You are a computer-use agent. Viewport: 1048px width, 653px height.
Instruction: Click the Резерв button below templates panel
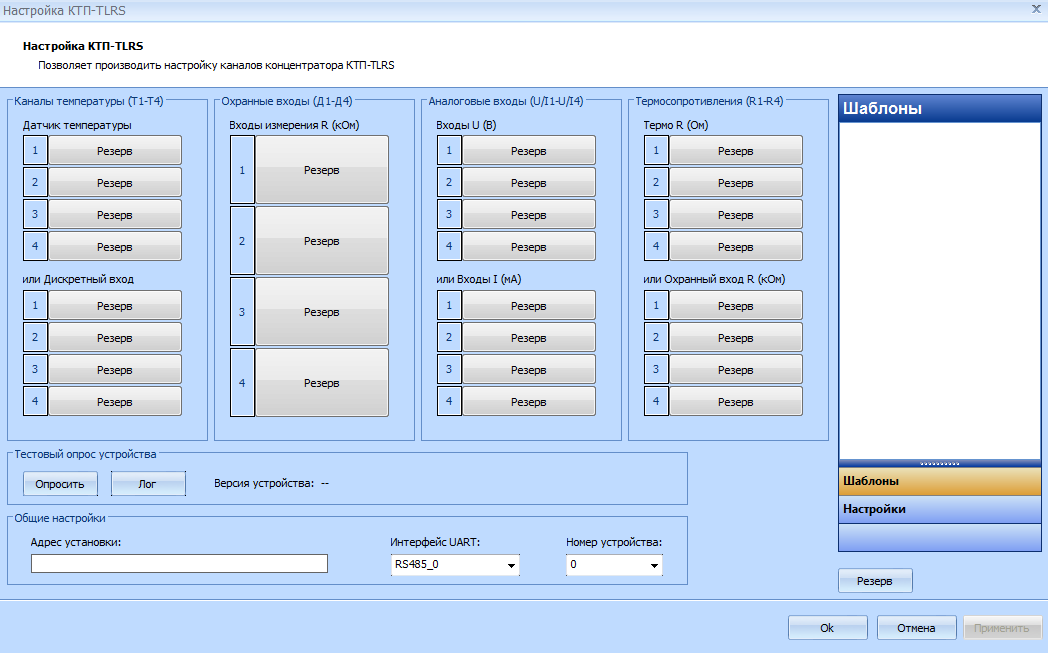coord(875,581)
